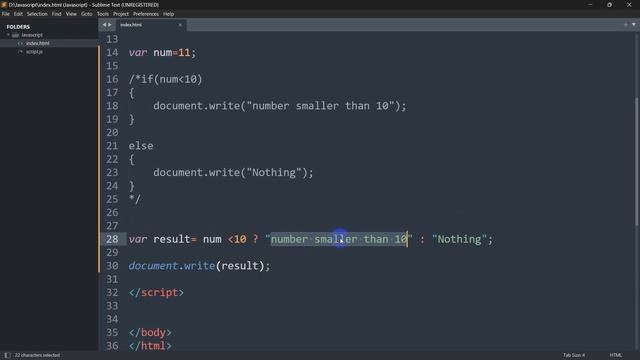Click the '</body>' closing tag

150,332
